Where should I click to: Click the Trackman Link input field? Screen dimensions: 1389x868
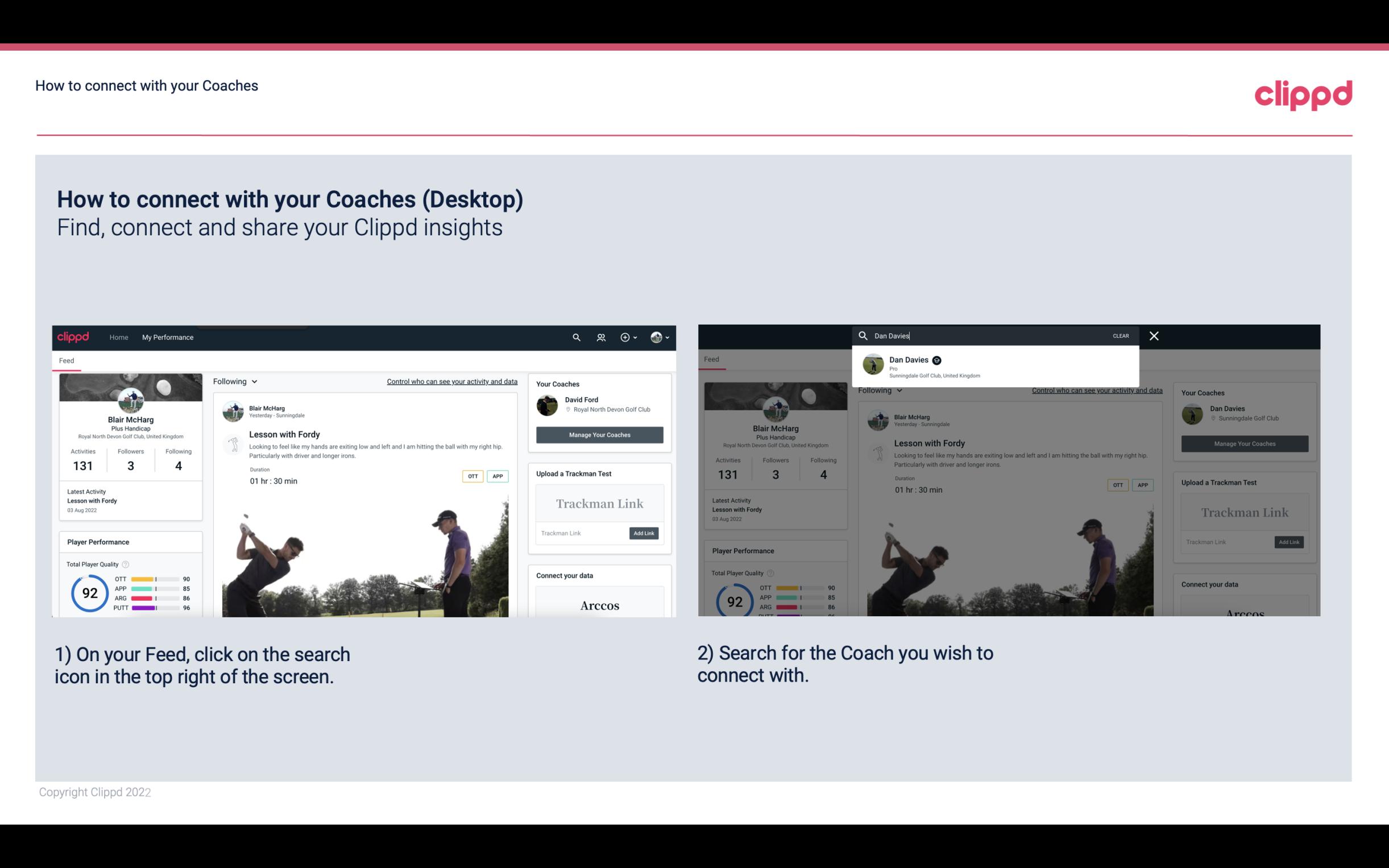click(580, 533)
